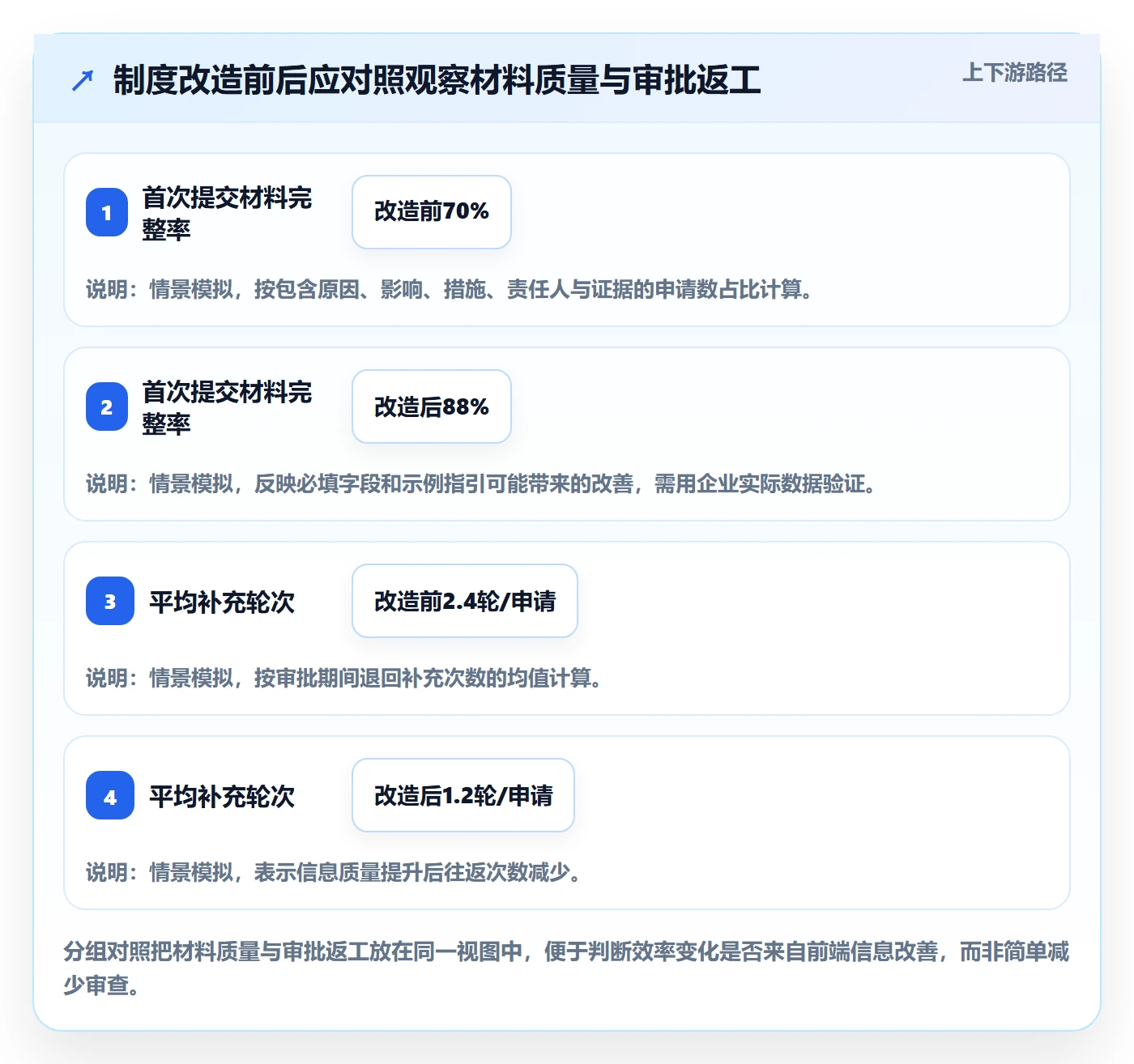The width and height of the screenshot is (1134, 1064).
Task: Click the 改造前2.4轮/申请 value pill
Action: pyautogui.click(x=465, y=601)
